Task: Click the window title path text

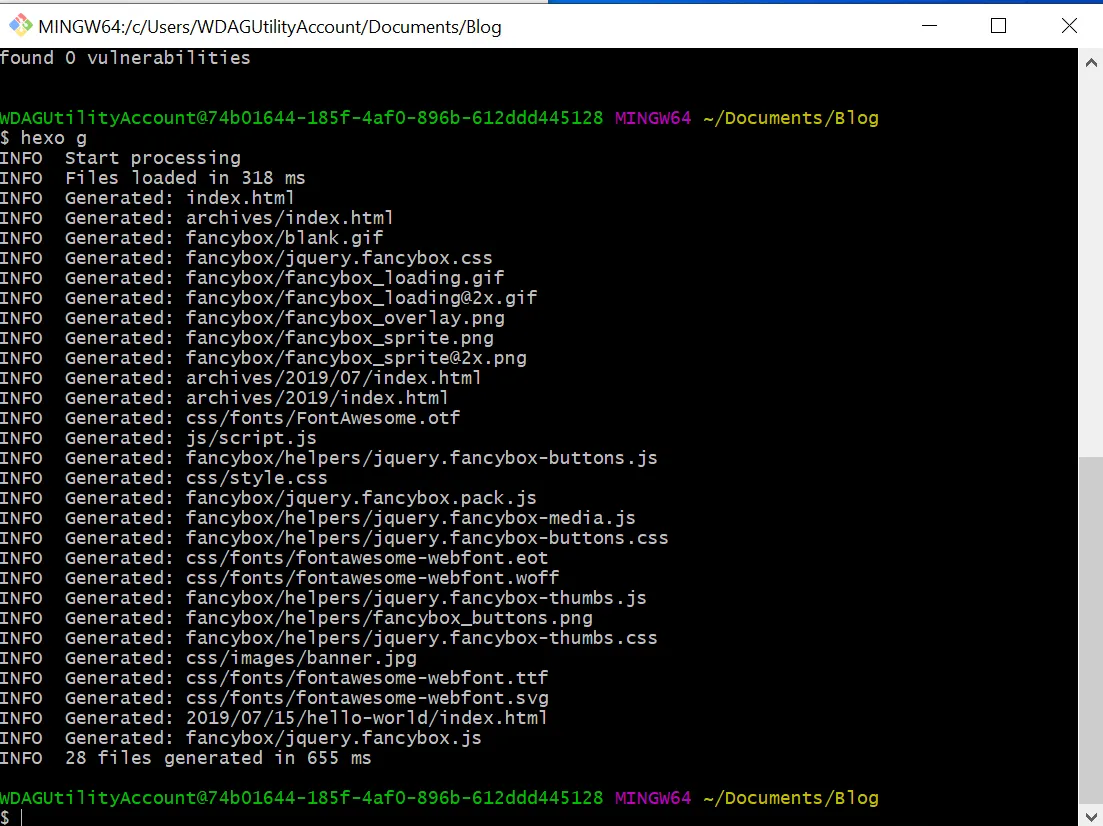Action: [x=270, y=27]
